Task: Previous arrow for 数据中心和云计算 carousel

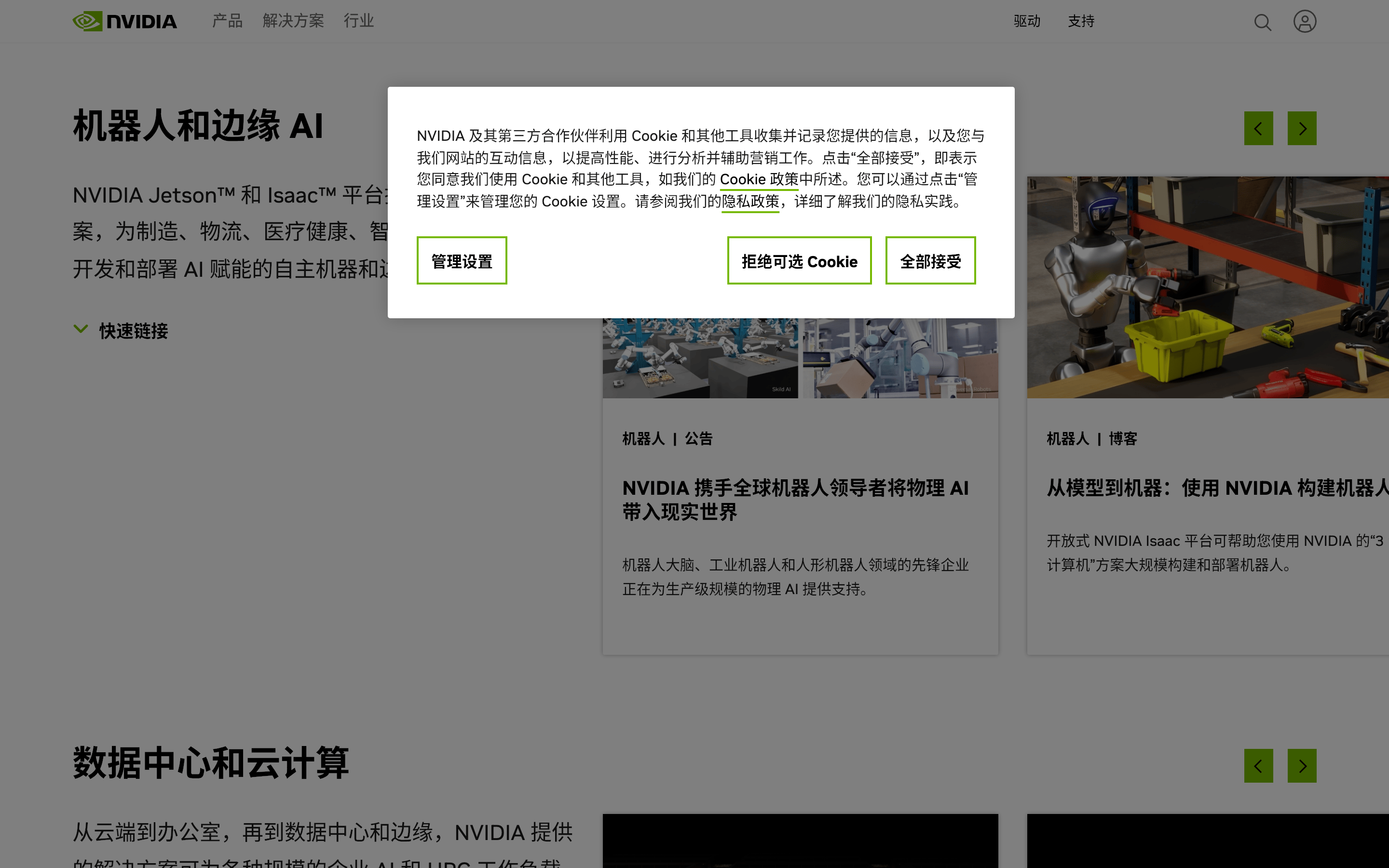Action: coord(1258,765)
